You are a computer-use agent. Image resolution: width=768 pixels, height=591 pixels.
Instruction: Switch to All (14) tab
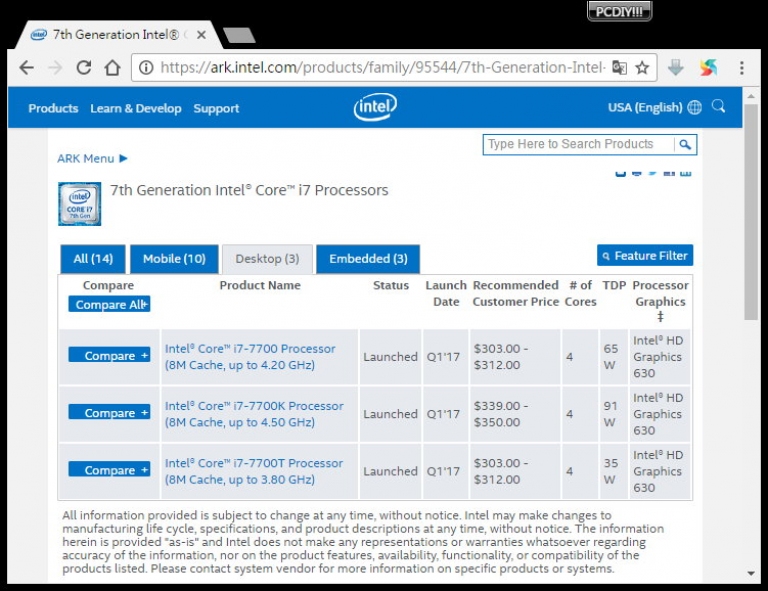93,259
